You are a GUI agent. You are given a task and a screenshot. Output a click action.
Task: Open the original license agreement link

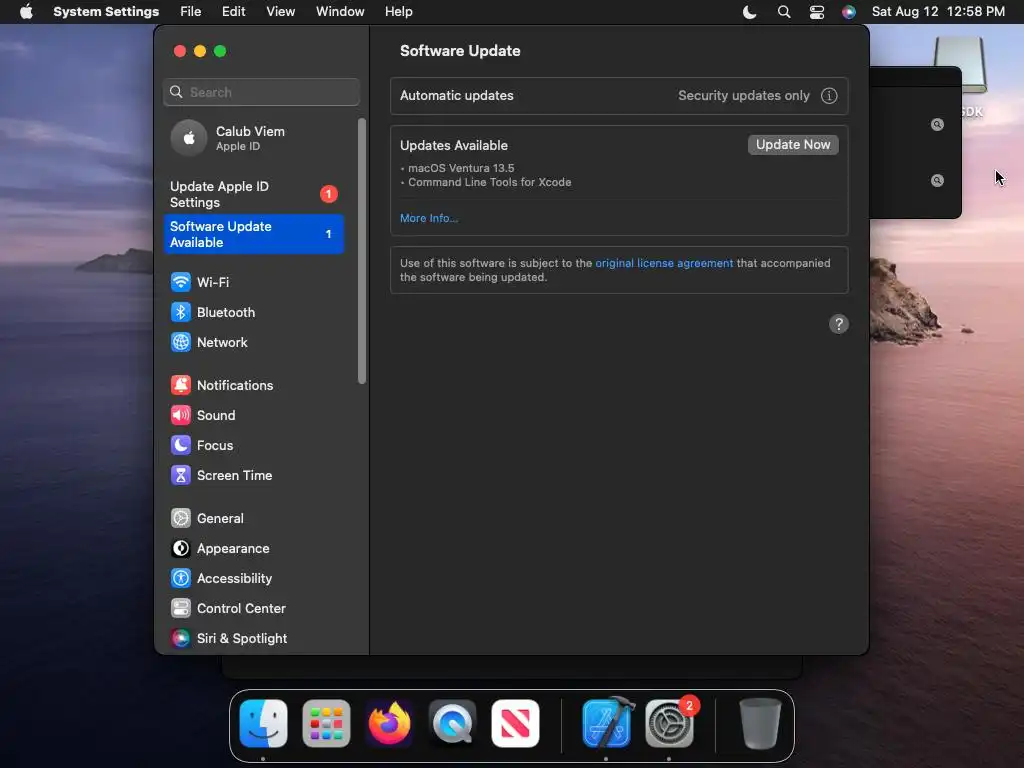tap(664, 263)
